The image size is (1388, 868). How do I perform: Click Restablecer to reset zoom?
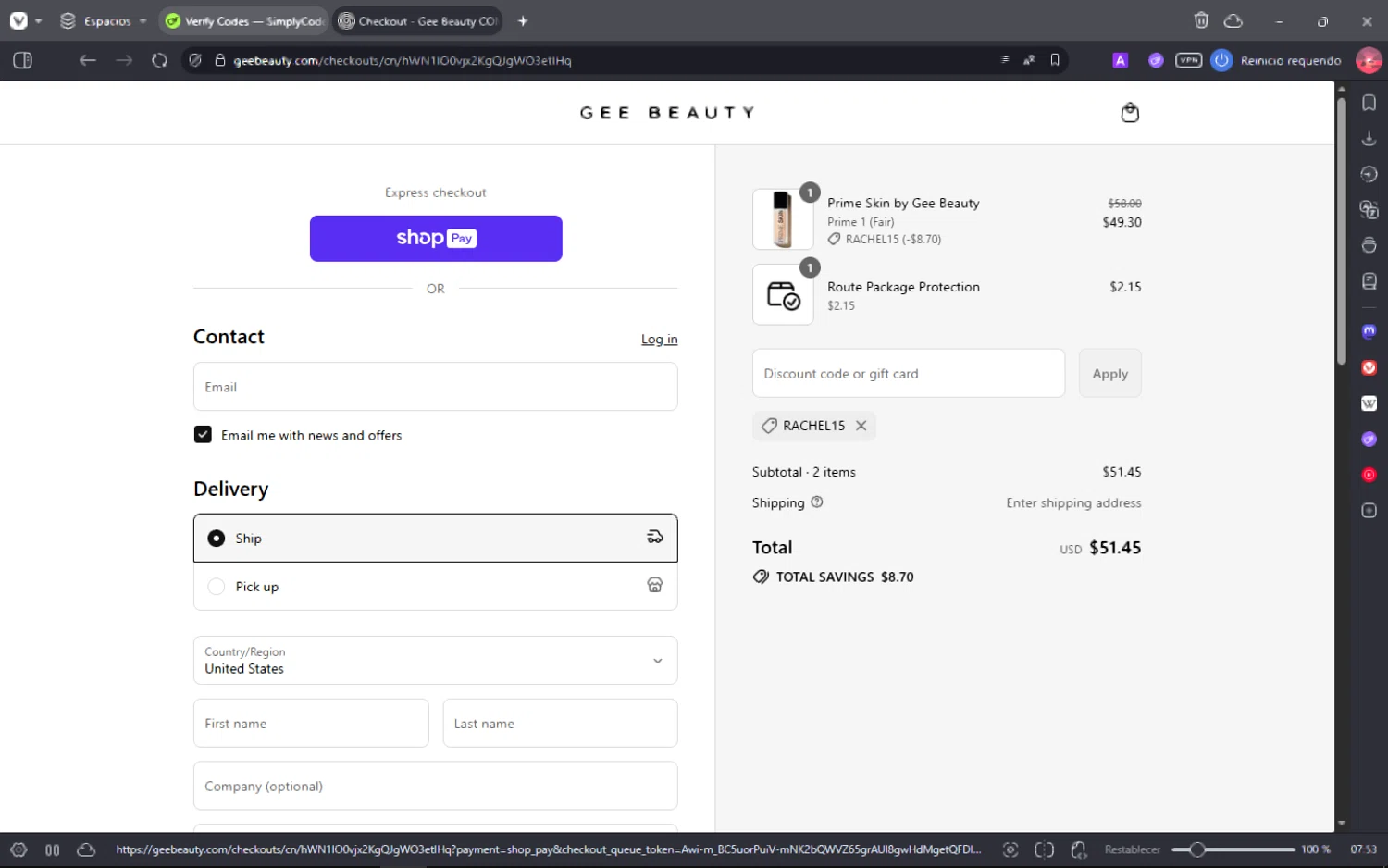pos(1133,849)
